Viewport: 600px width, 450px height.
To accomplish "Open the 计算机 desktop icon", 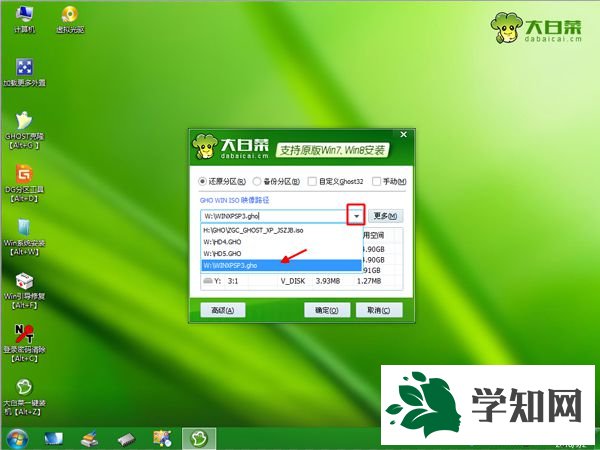I will point(24,20).
